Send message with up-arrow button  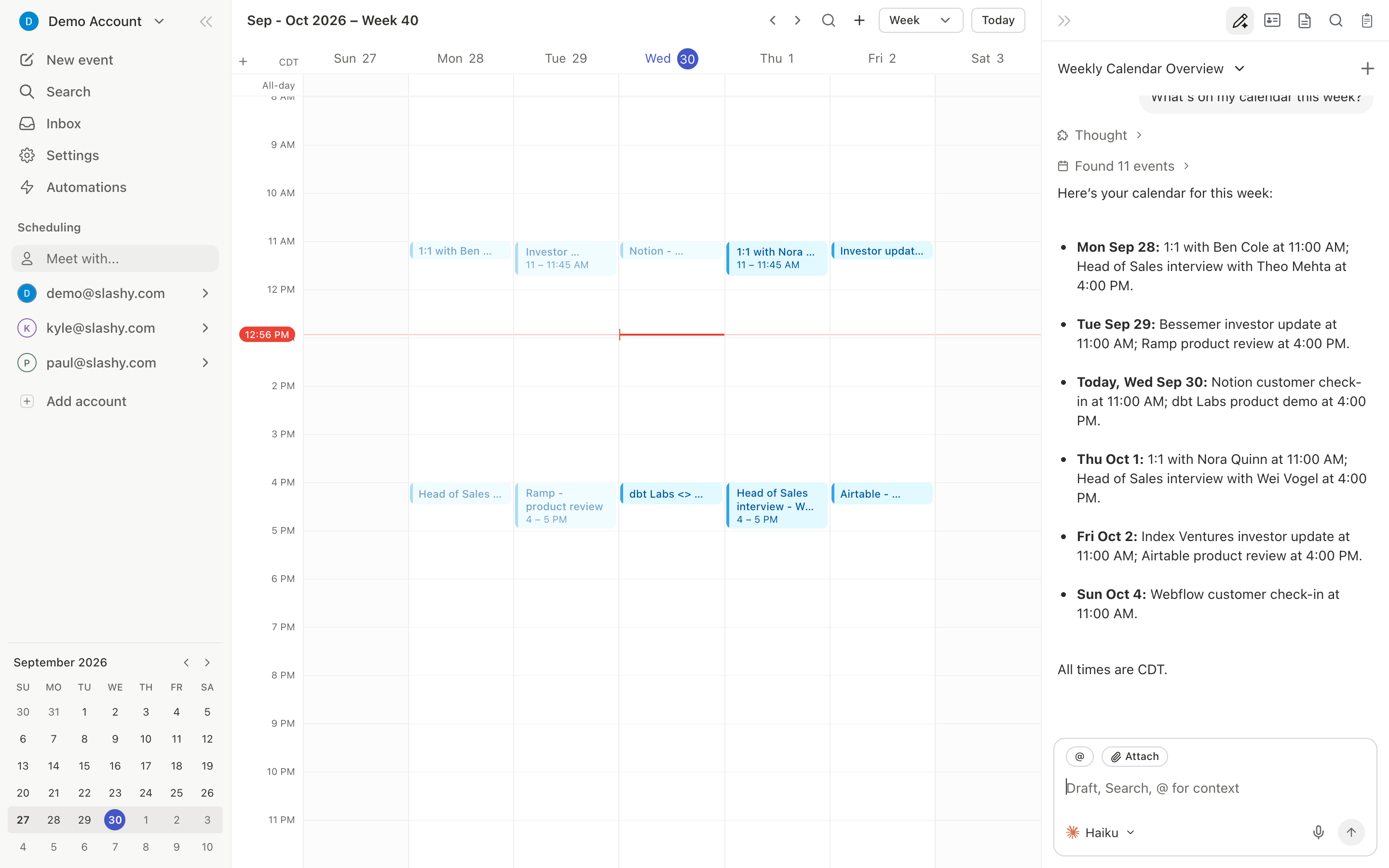[1351, 832]
